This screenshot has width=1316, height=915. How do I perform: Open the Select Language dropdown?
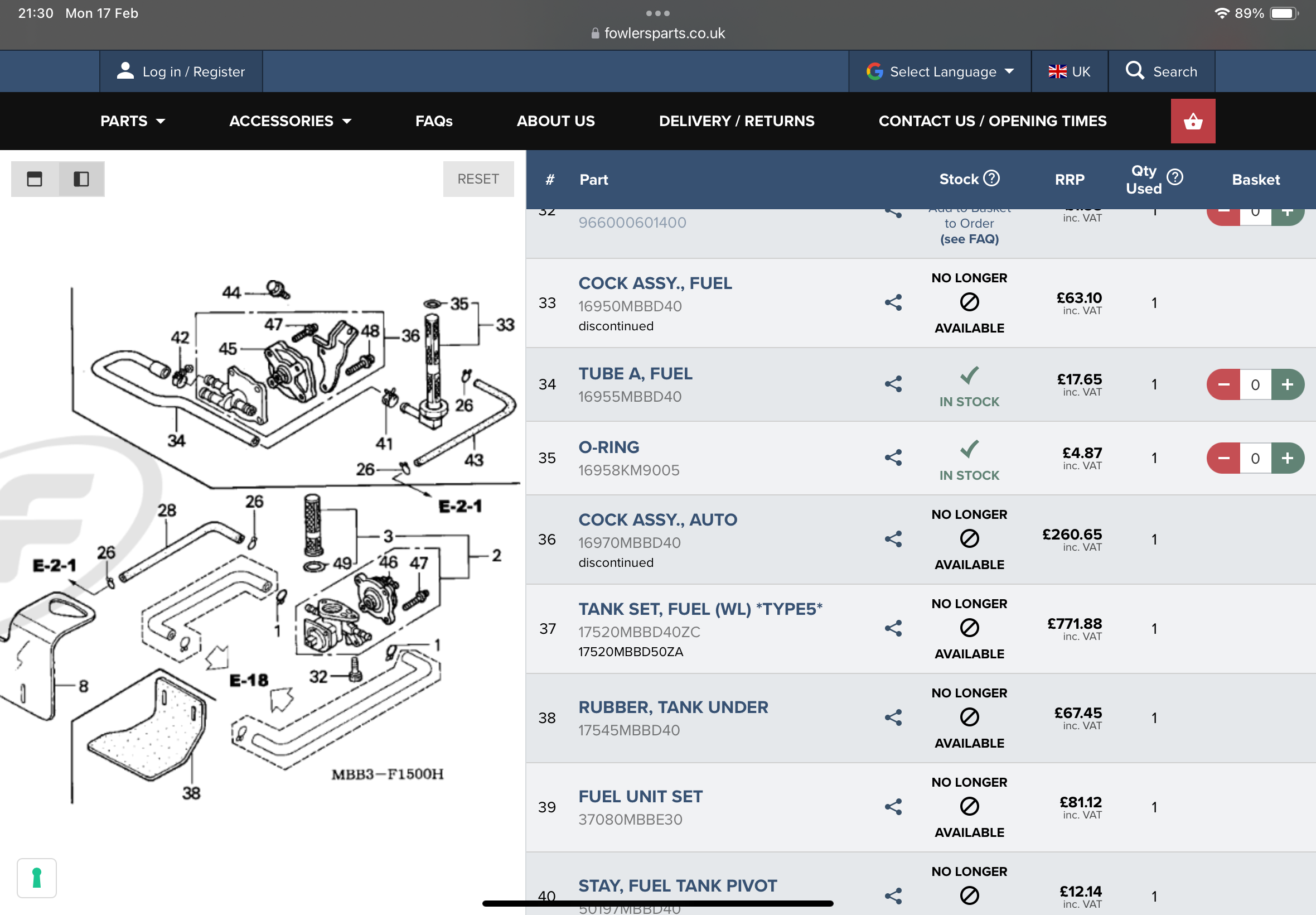coord(940,71)
